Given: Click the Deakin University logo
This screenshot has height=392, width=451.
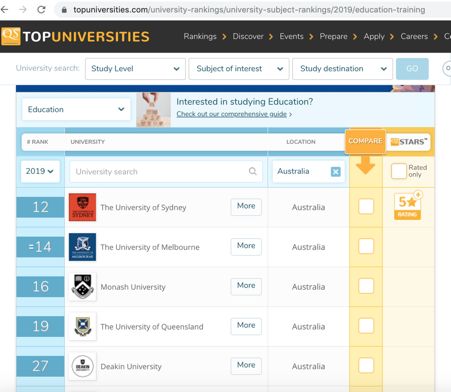Looking at the screenshot, I should pos(82,366).
